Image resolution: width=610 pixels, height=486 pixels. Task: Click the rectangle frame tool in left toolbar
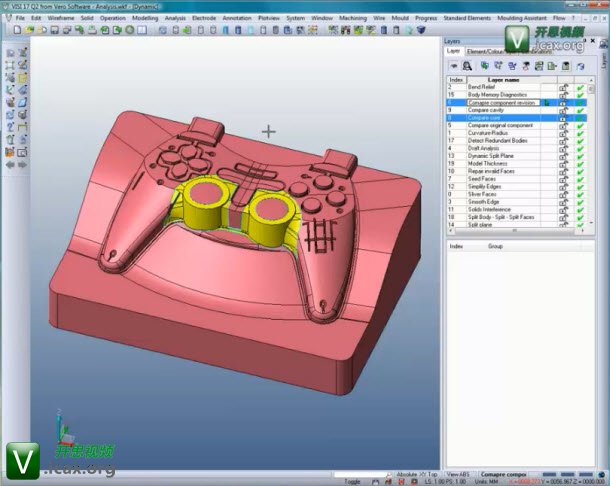(x=10, y=65)
